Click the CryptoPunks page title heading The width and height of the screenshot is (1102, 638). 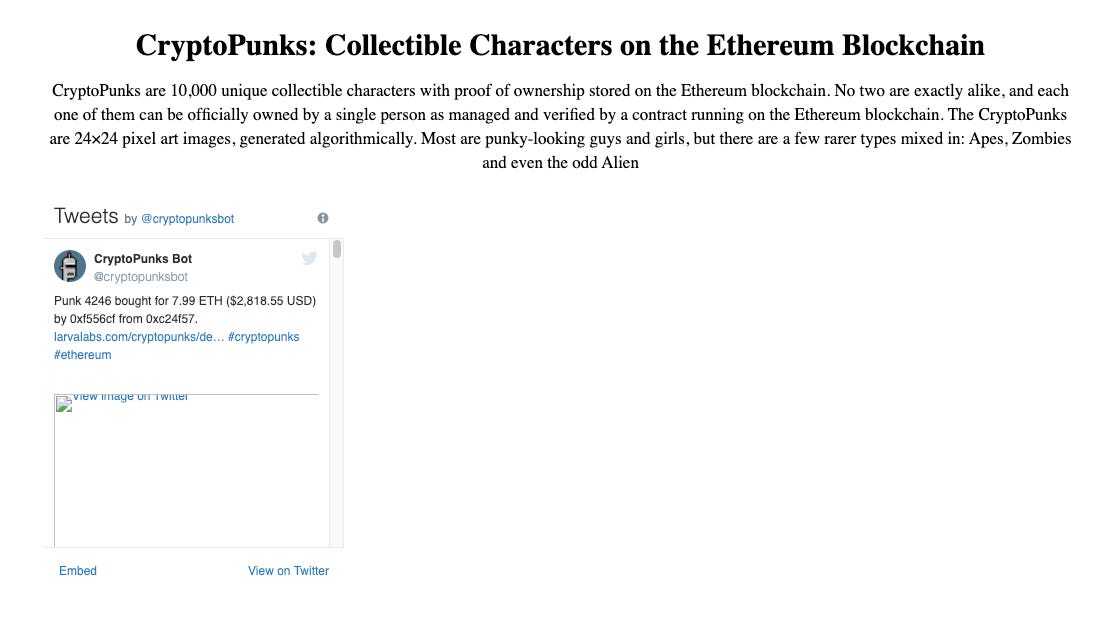click(560, 45)
